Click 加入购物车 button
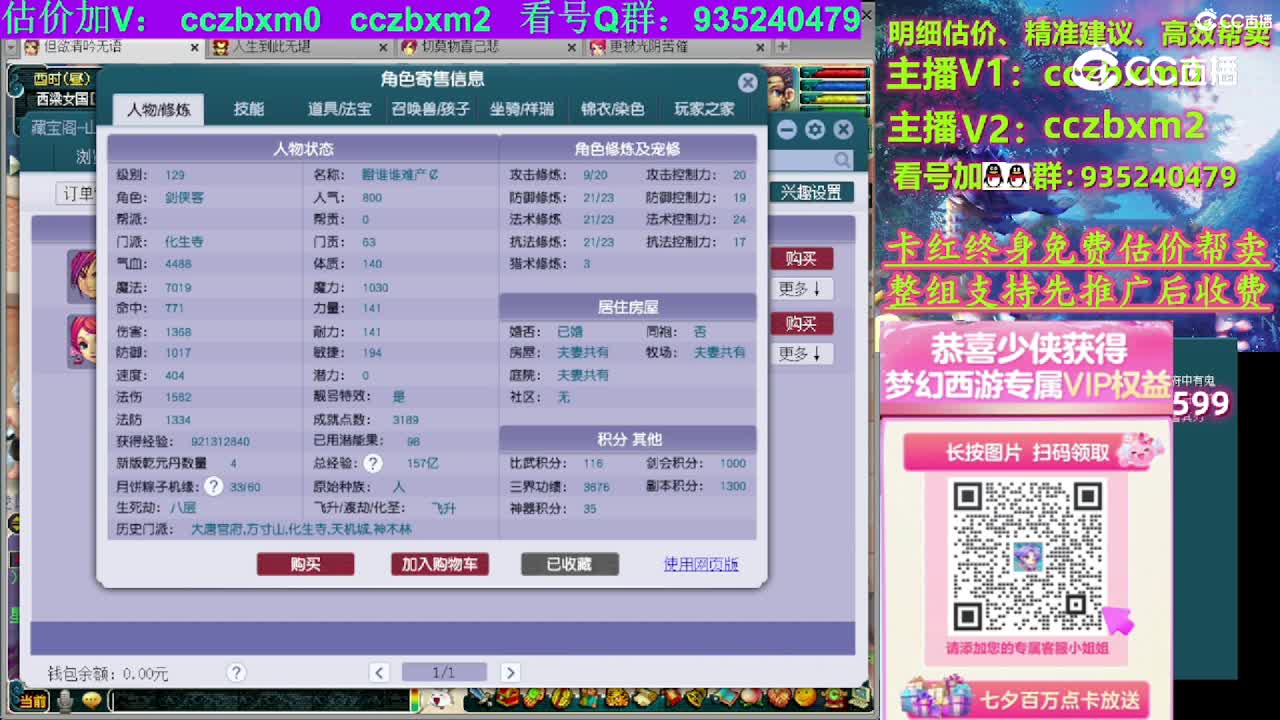 pyautogui.click(x=439, y=564)
